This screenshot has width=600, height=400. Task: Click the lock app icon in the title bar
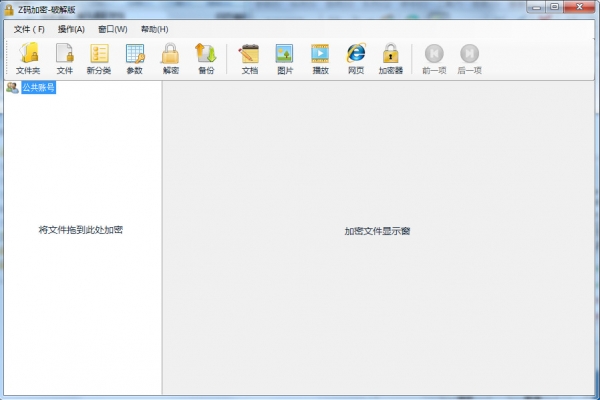[9, 10]
